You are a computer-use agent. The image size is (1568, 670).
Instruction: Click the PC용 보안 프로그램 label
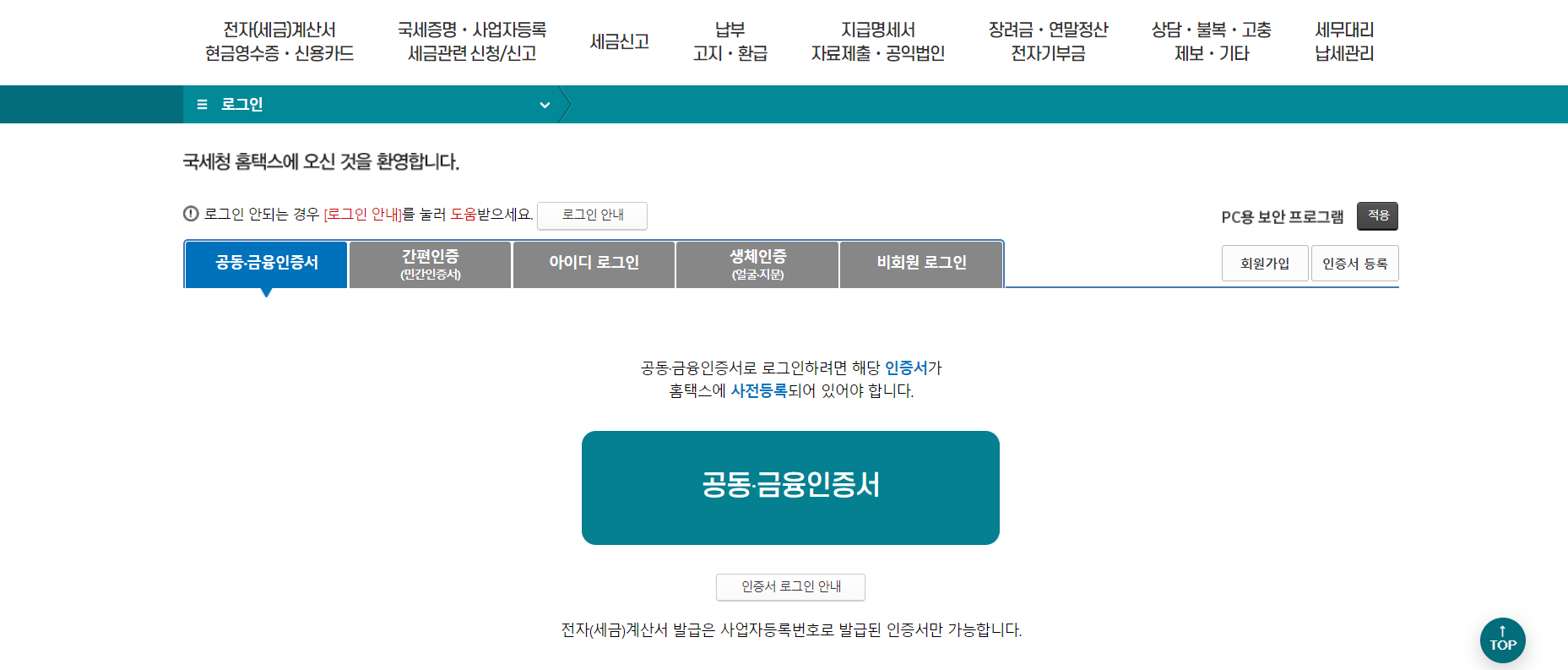click(1282, 217)
